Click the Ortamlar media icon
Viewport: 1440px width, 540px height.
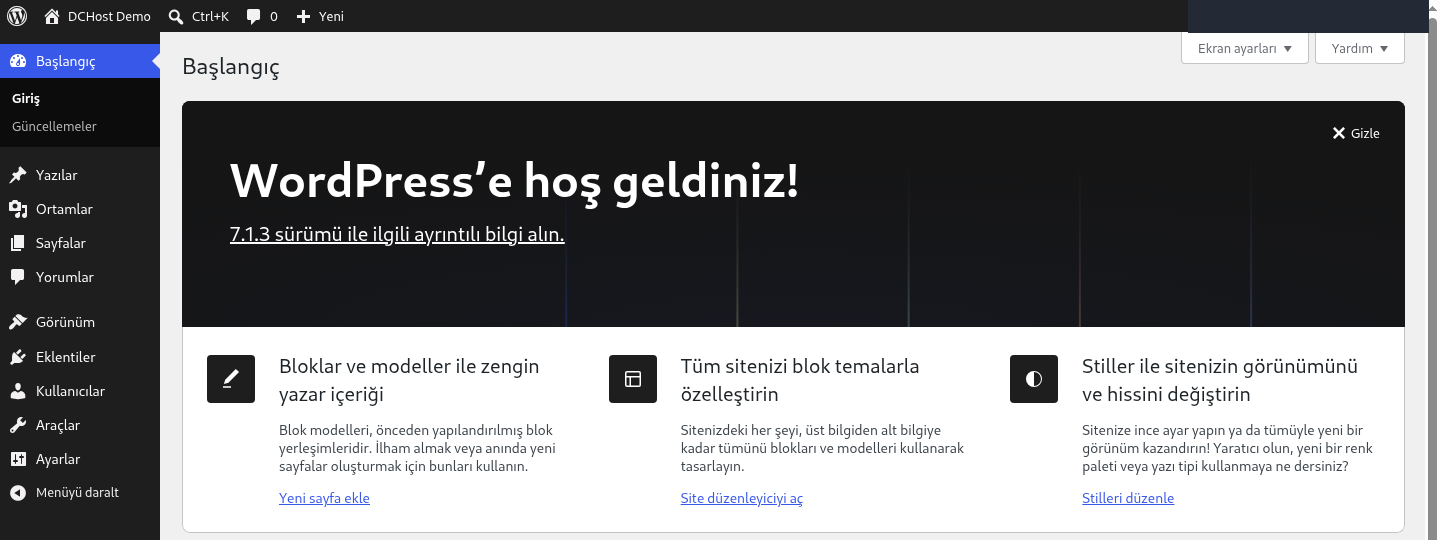[x=18, y=209]
